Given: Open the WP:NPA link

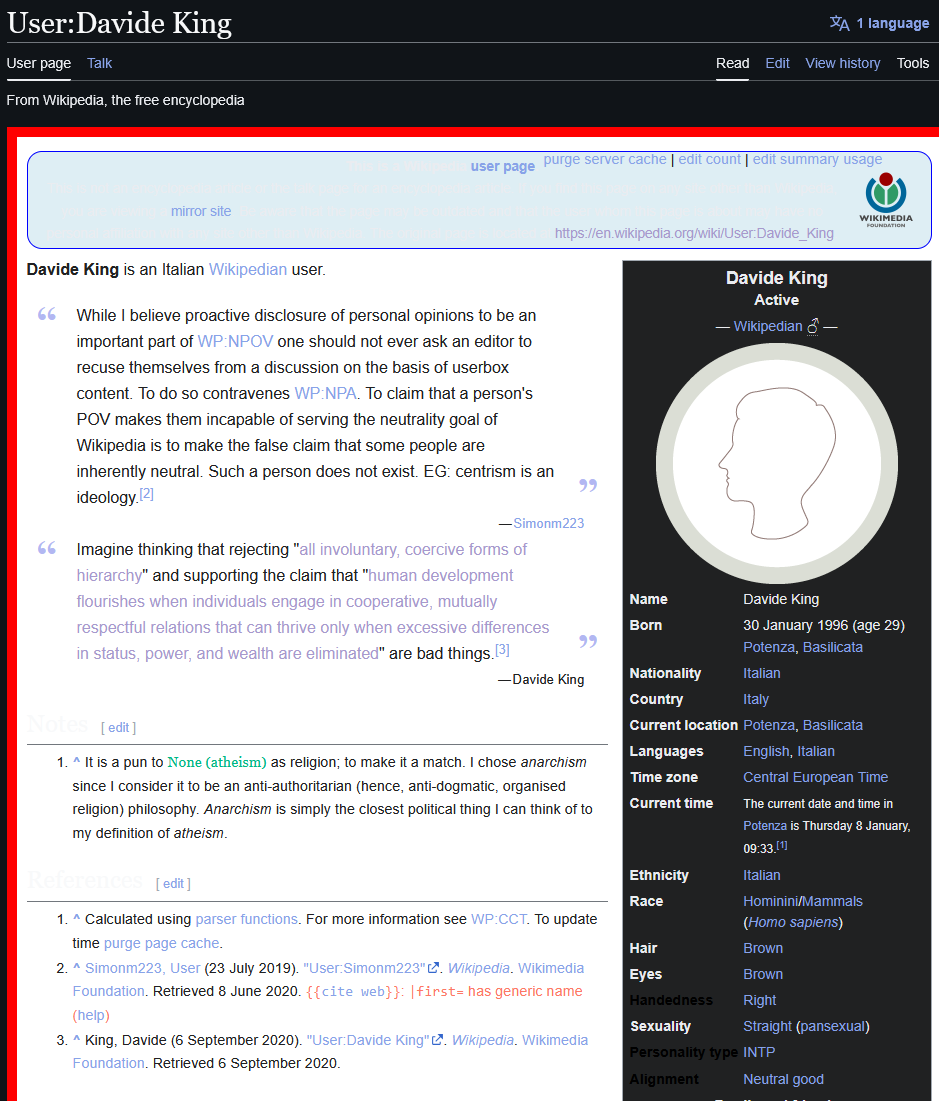Looking at the screenshot, I should (x=326, y=393).
